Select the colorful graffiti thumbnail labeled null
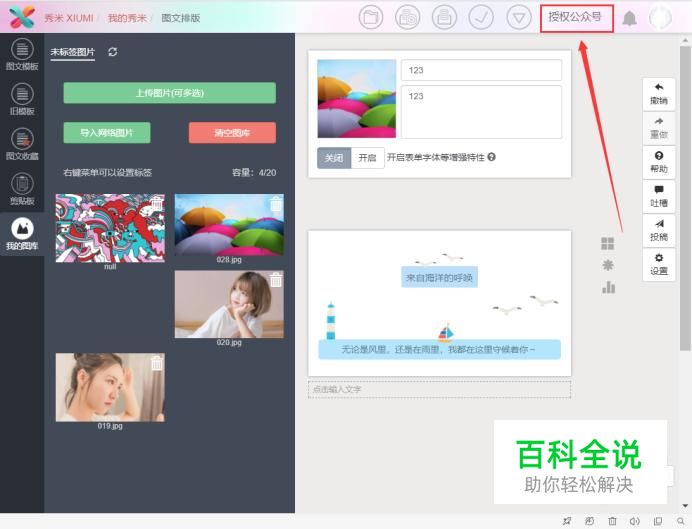Viewport: 692px width, 529px height. coord(110,228)
